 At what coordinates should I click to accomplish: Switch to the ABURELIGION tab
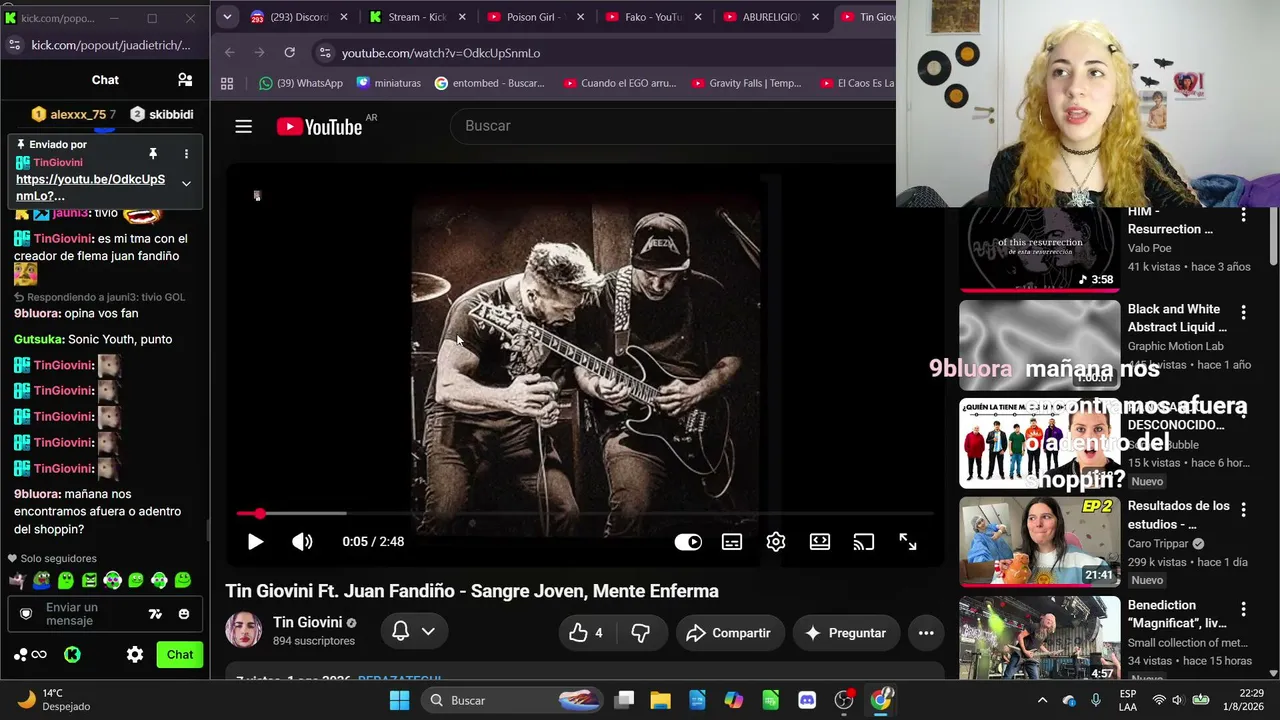(771, 17)
